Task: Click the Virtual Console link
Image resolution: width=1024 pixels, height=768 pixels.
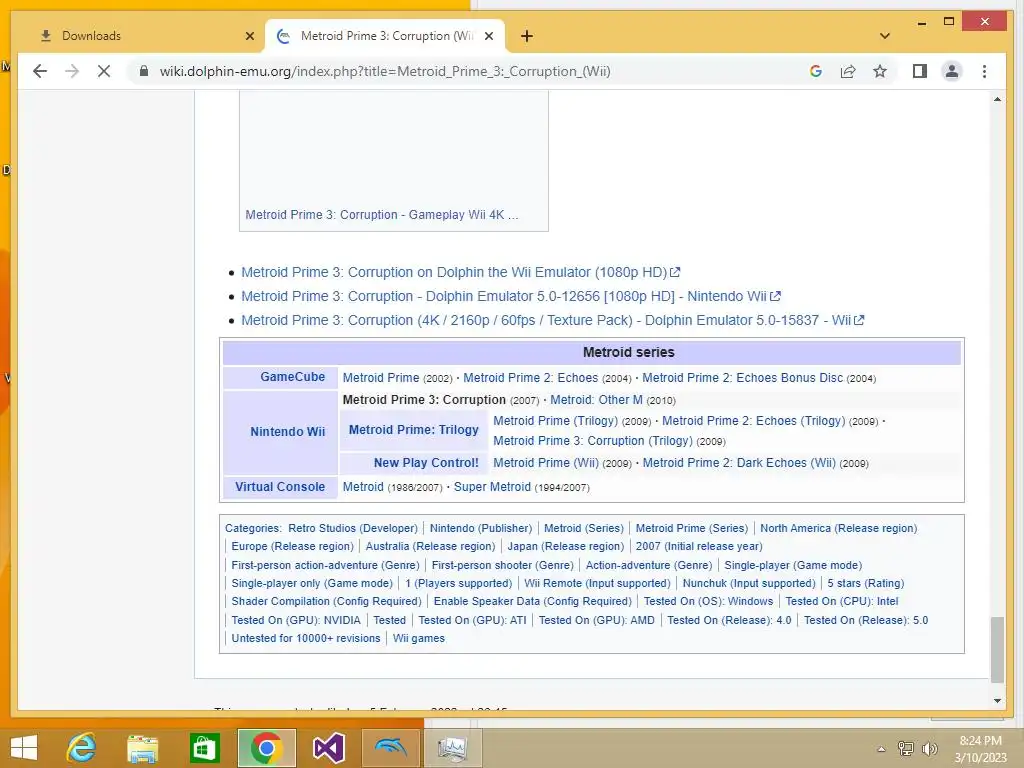Action: tap(280, 487)
